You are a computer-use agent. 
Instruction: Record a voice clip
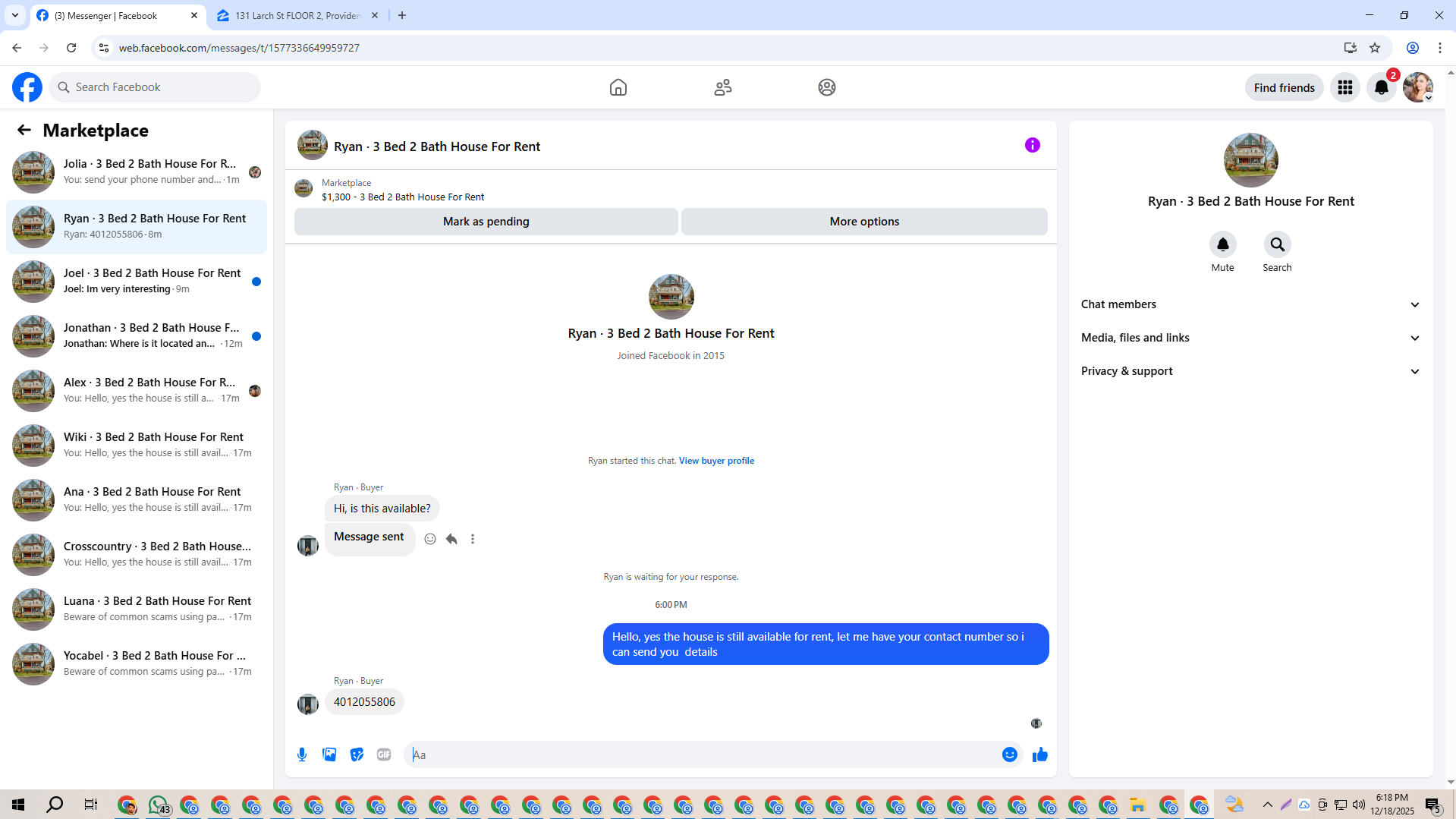click(x=302, y=754)
